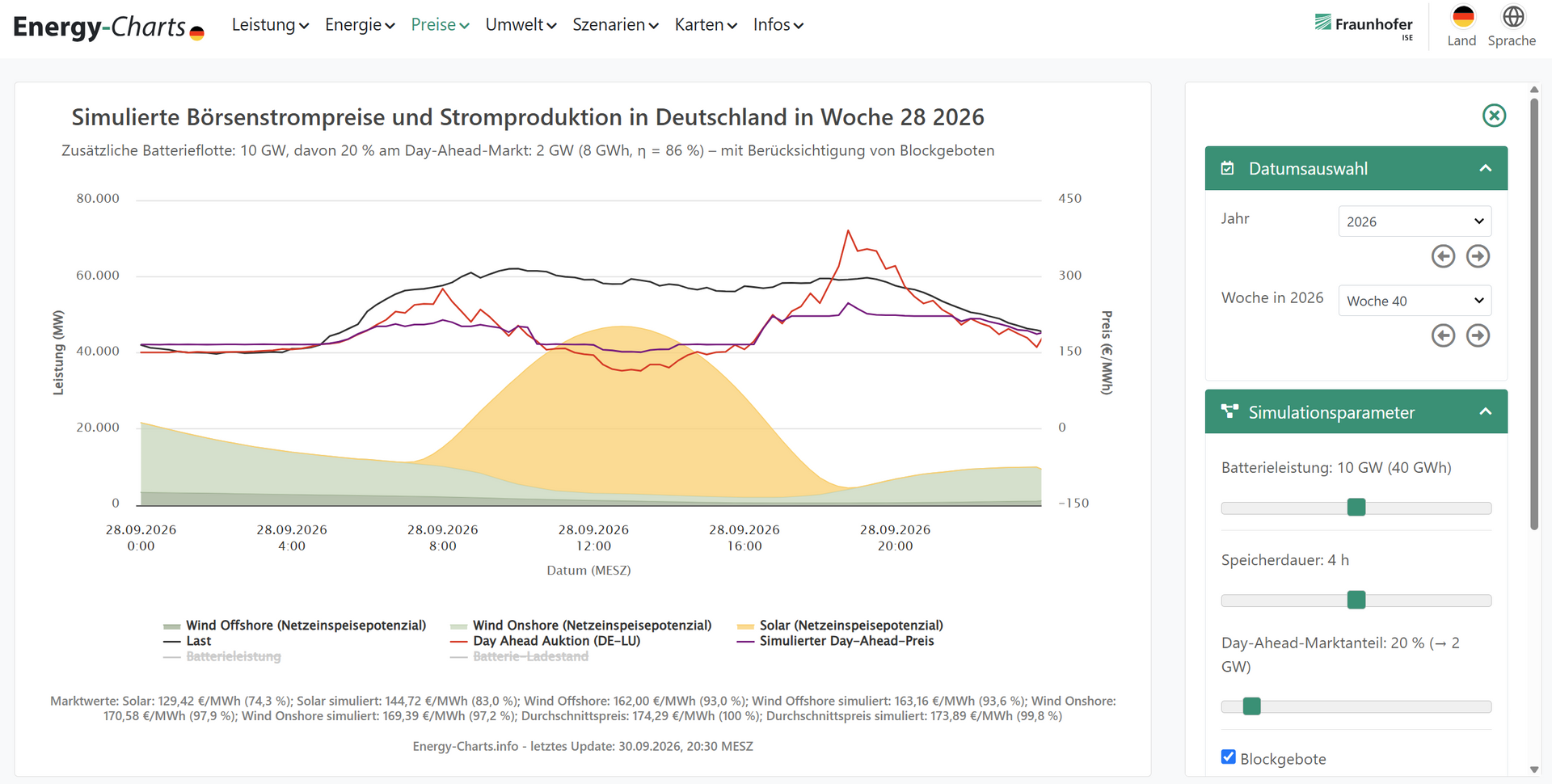This screenshot has width=1552, height=784.
Task: Click the Fraunhofer ISE logo
Action: [1364, 26]
